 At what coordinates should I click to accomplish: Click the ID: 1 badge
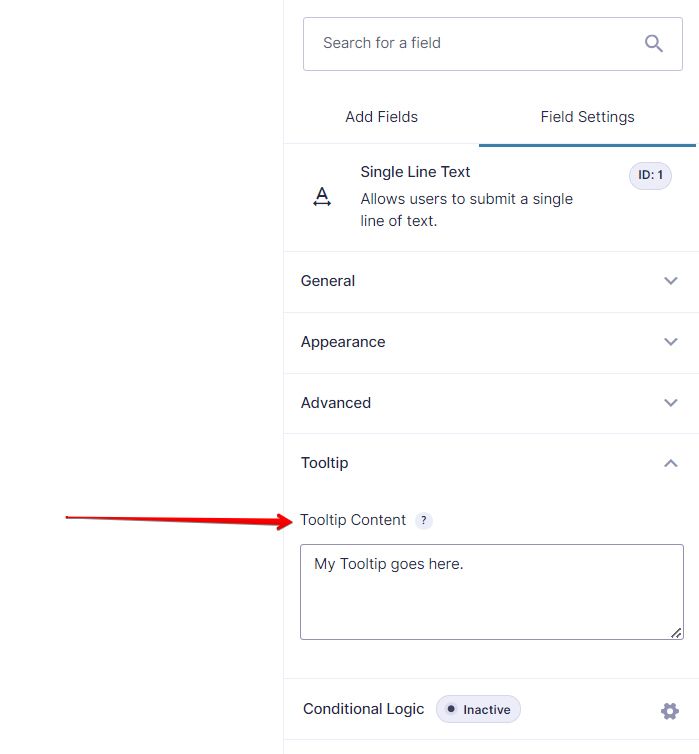pos(650,175)
